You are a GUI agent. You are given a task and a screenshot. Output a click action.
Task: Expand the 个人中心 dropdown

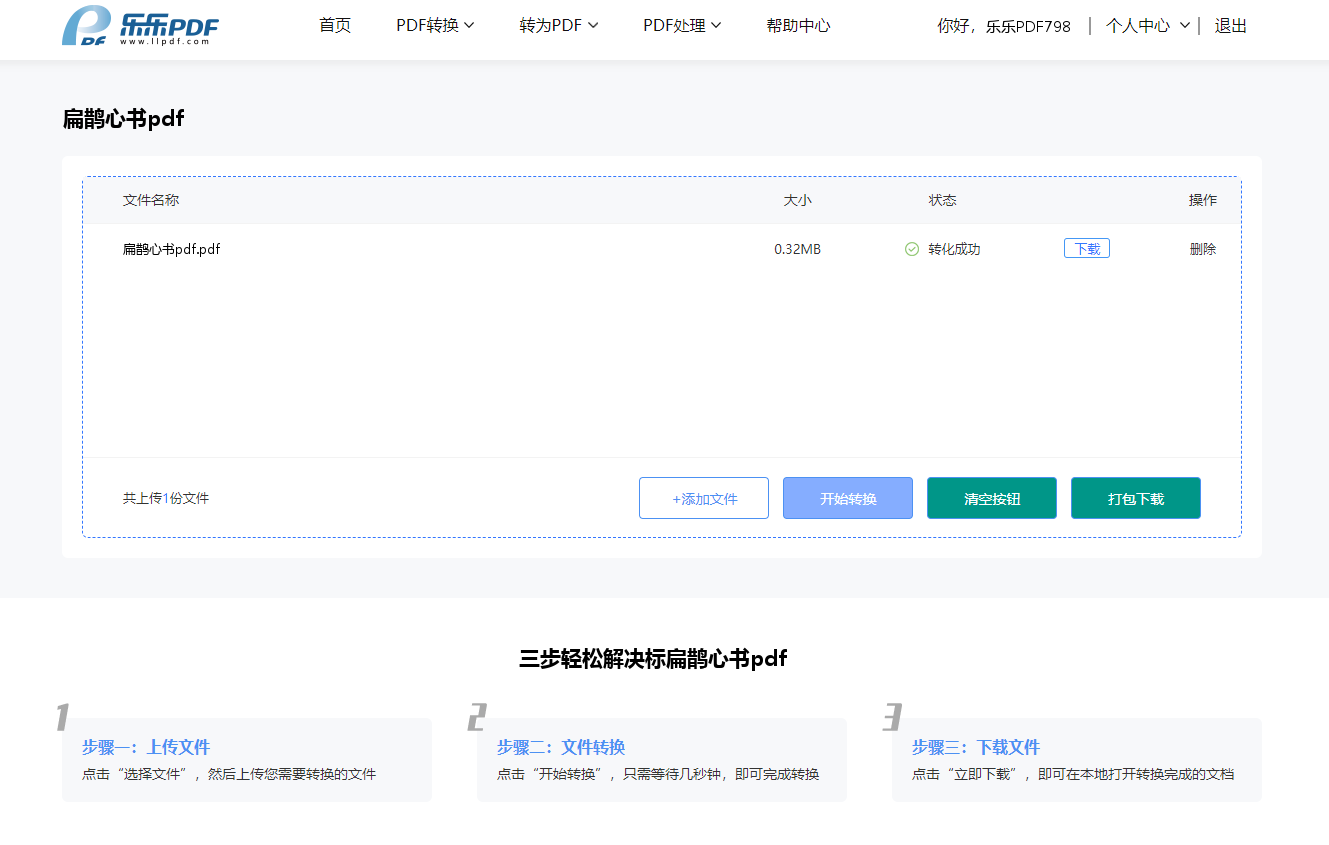click(1148, 26)
